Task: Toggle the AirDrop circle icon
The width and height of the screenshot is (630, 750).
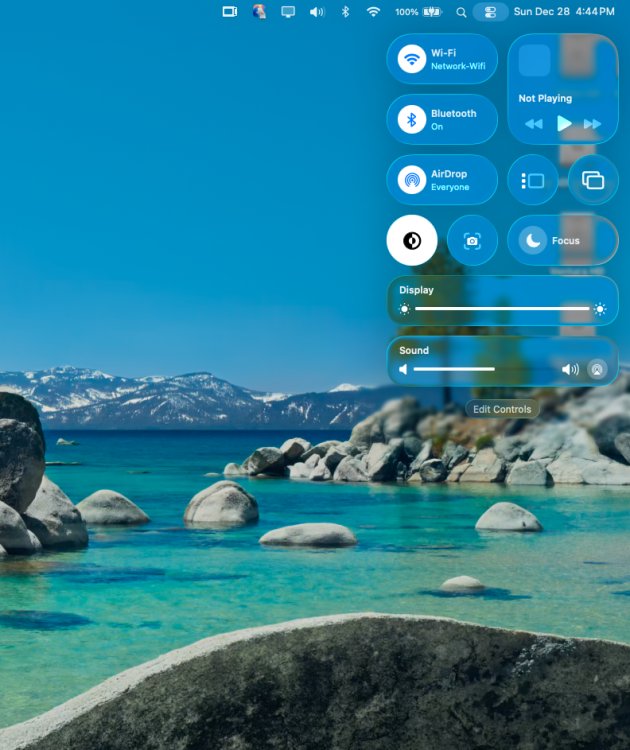Action: 411,180
